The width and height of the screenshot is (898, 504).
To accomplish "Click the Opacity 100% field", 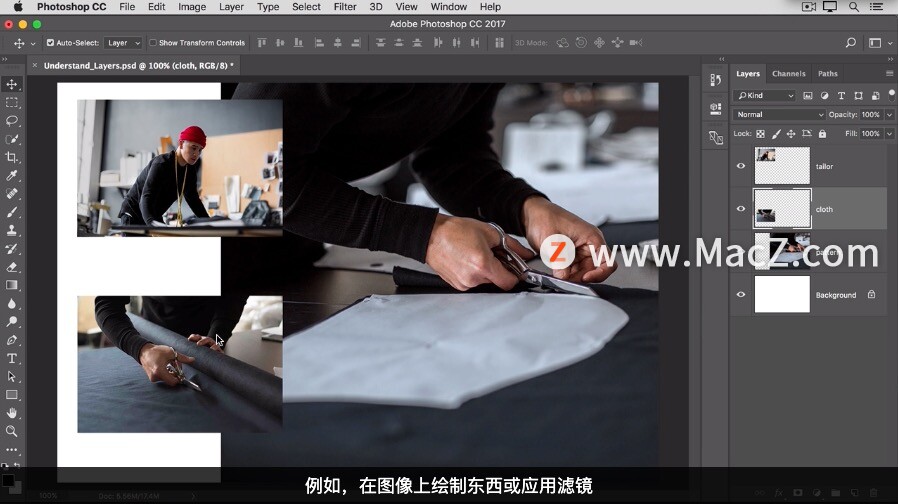I will (x=871, y=115).
